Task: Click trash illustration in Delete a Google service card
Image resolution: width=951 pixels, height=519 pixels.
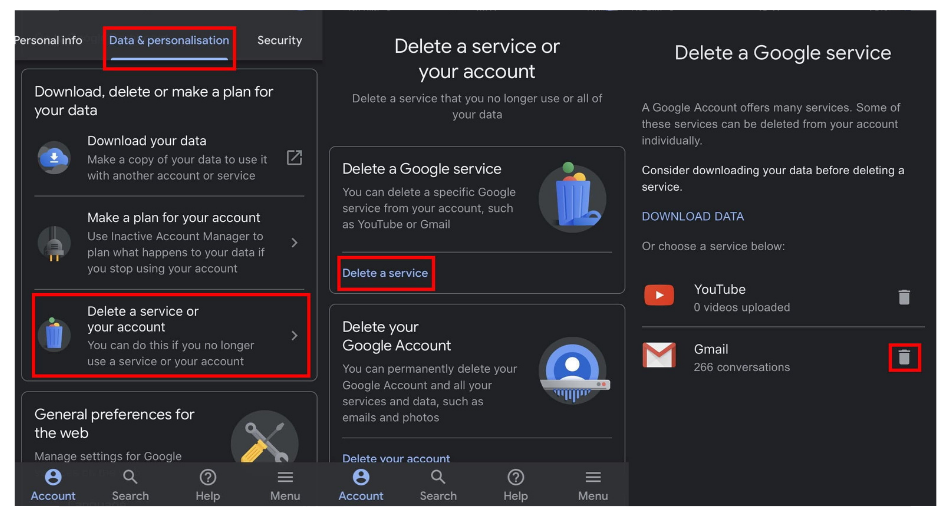Action: tap(572, 198)
